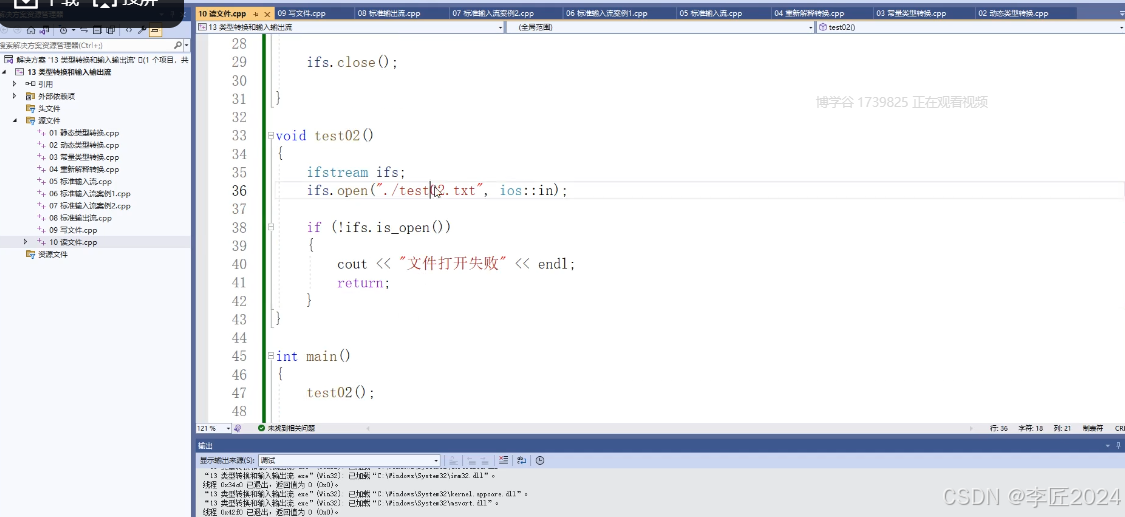Click the 文件打开失败 string literal
1125x517 pixels.
coord(453,264)
